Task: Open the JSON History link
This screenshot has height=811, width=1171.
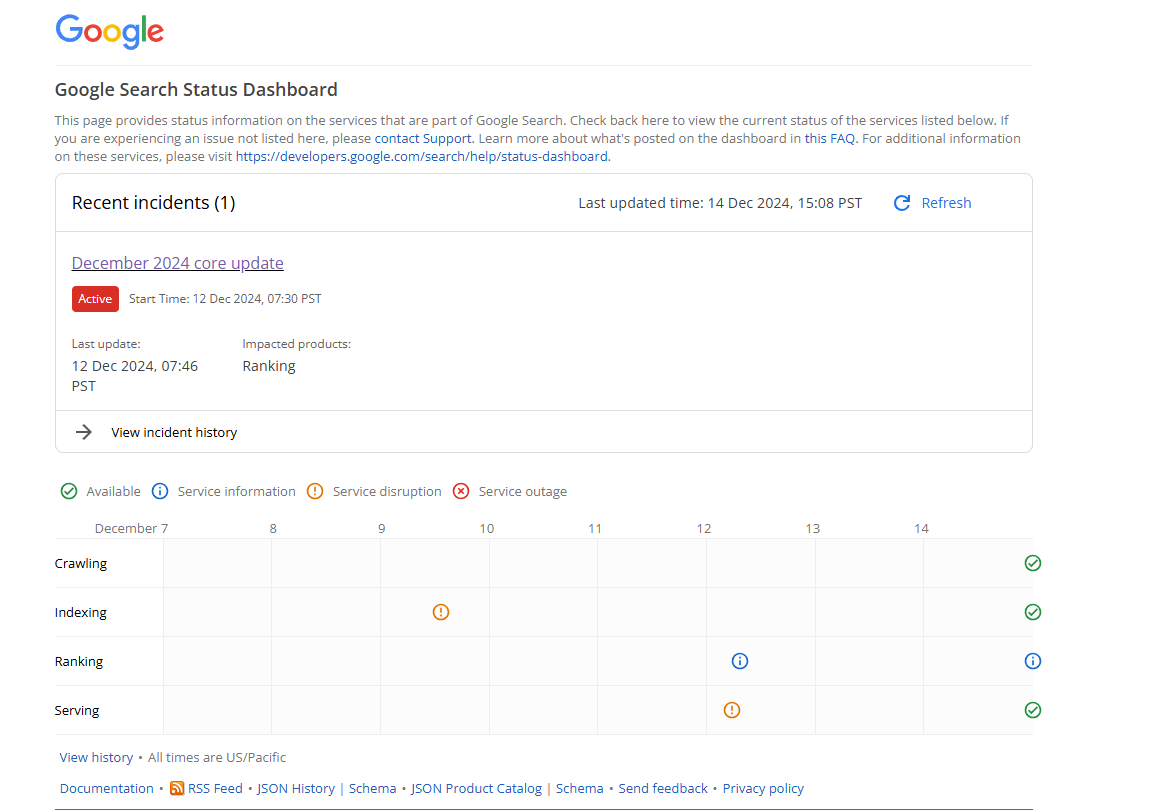Action: coord(296,789)
